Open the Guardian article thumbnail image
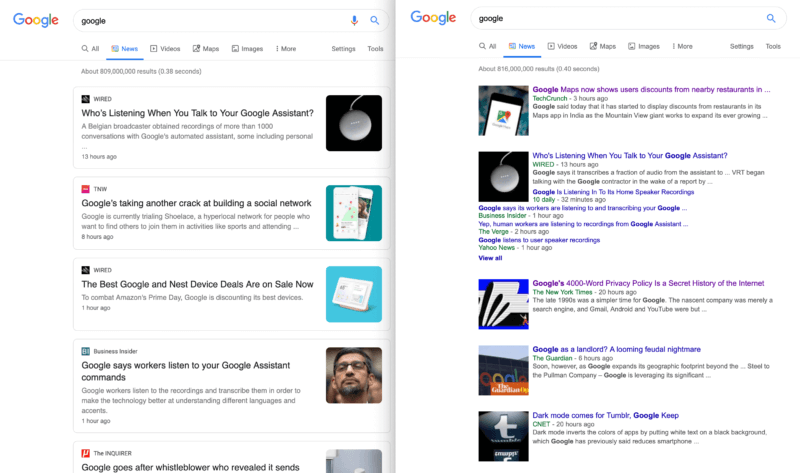800x473 pixels. [x=503, y=370]
